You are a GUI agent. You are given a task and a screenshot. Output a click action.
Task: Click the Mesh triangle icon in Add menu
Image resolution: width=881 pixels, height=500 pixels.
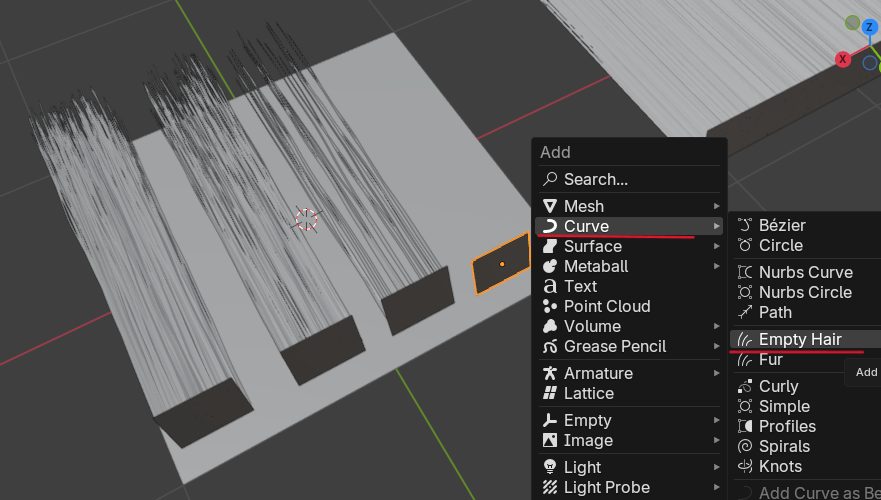pyautogui.click(x=549, y=206)
